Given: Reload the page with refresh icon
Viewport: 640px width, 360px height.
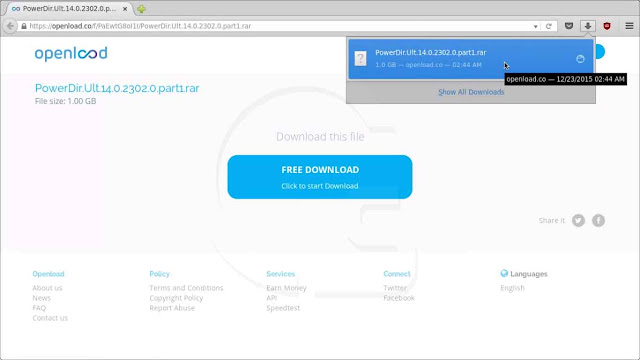Looking at the screenshot, I should click(549, 26).
